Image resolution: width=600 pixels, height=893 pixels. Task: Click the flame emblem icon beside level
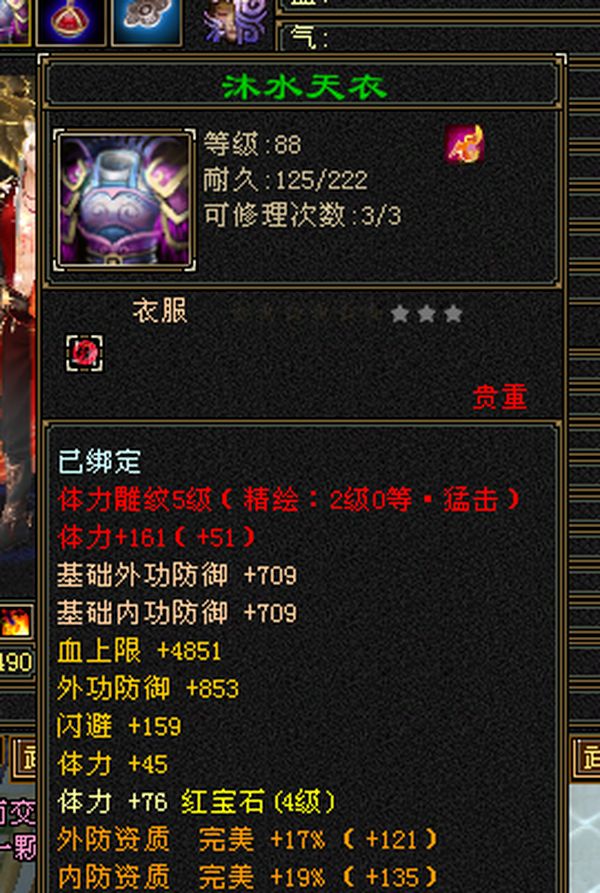pos(465,145)
